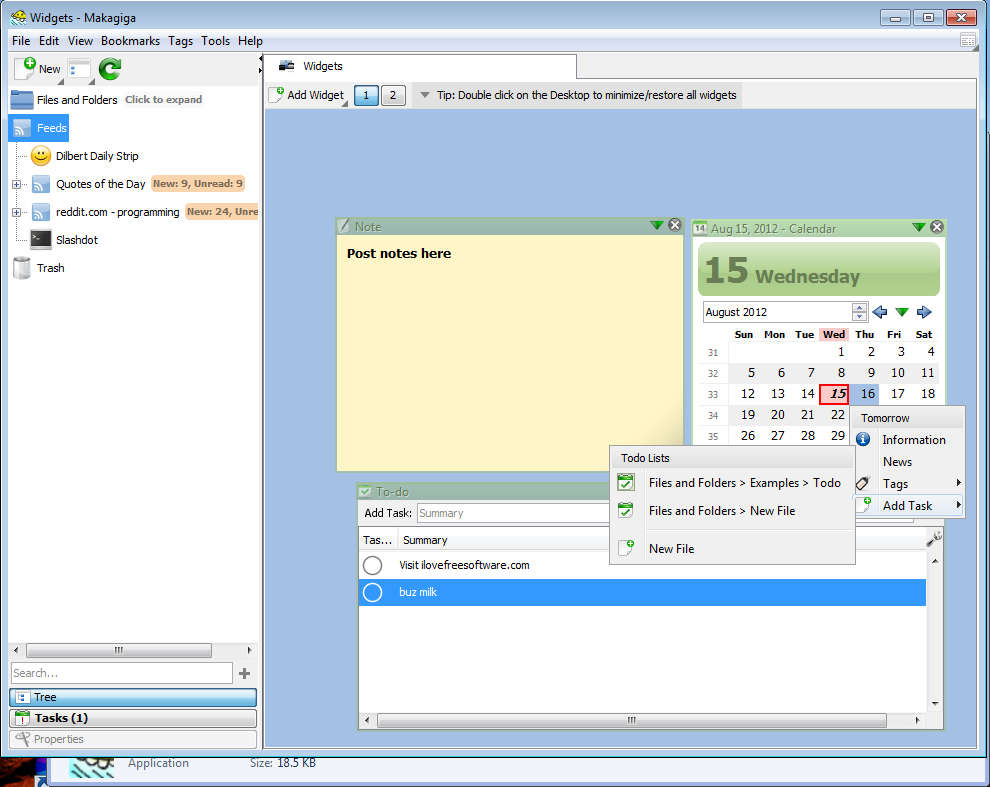This screenshot has width=990, height=787.
Task: Click the Trash bin icon
Action: 22,268
